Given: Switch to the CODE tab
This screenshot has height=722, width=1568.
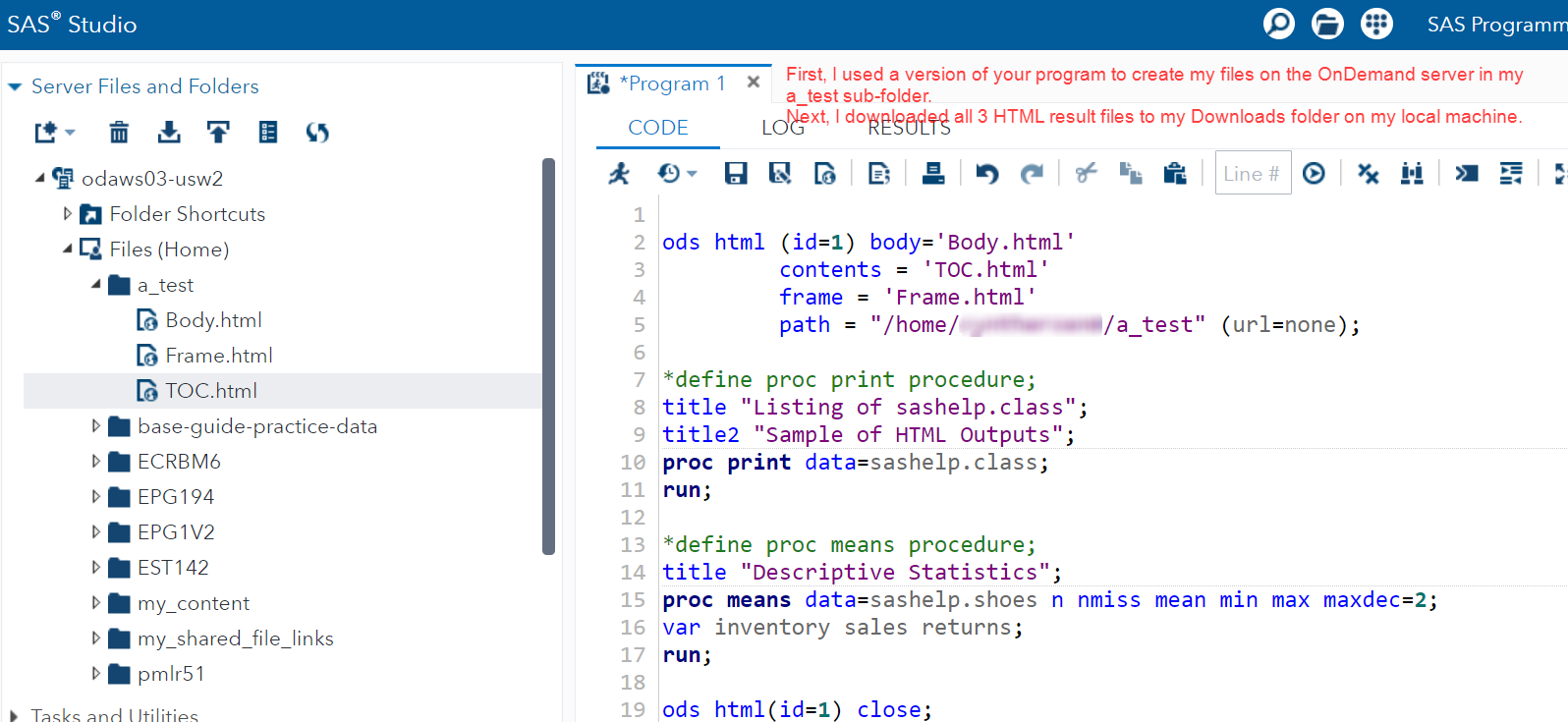Looking at the screenshot, I should tap(657, 128).
